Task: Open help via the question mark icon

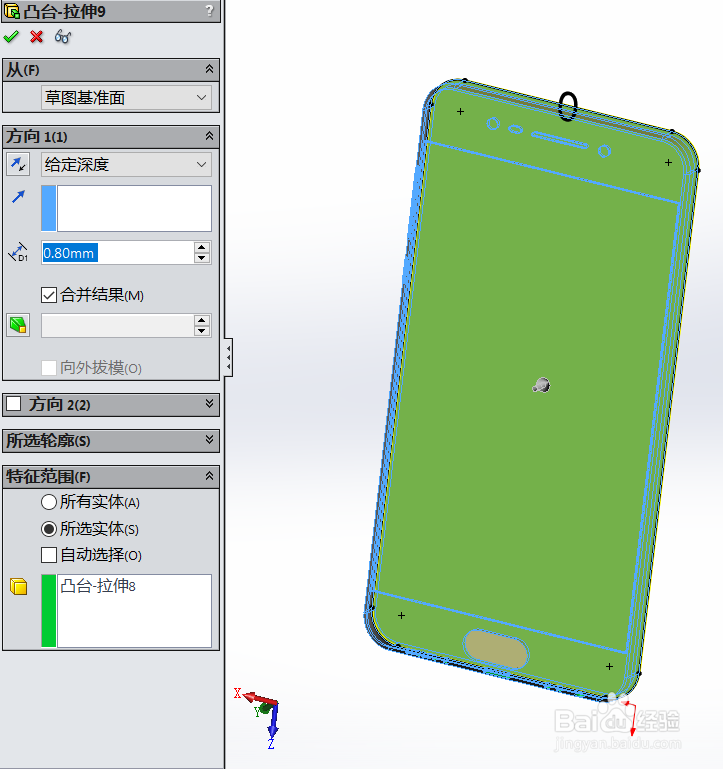Action: (x=209, y=11)
